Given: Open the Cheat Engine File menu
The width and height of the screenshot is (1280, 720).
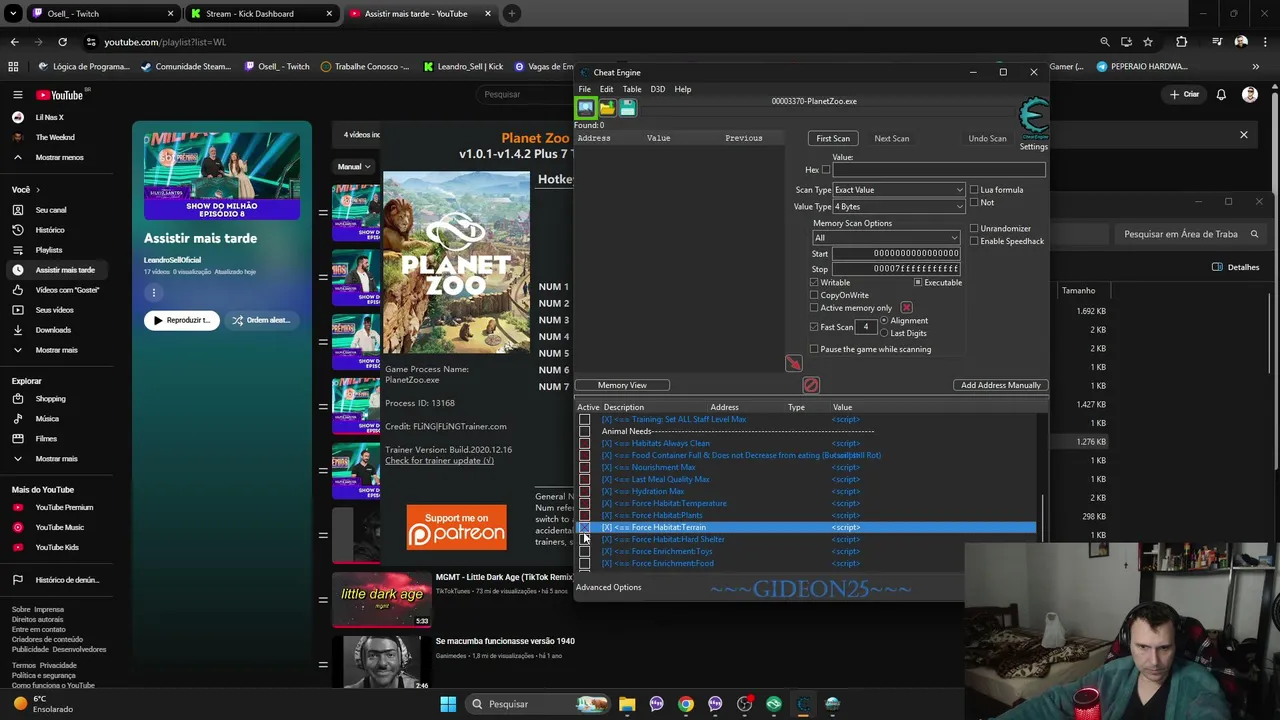Looking at the screenshot, I should click(585, 89).
